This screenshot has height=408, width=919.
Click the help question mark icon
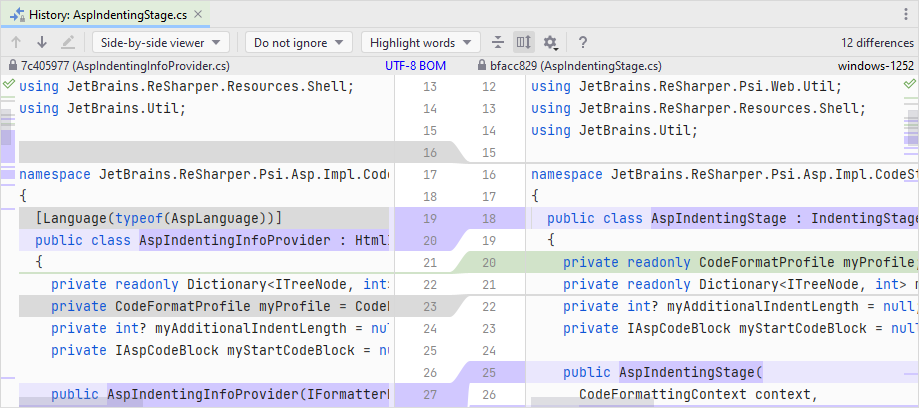[x=583, y=42]
